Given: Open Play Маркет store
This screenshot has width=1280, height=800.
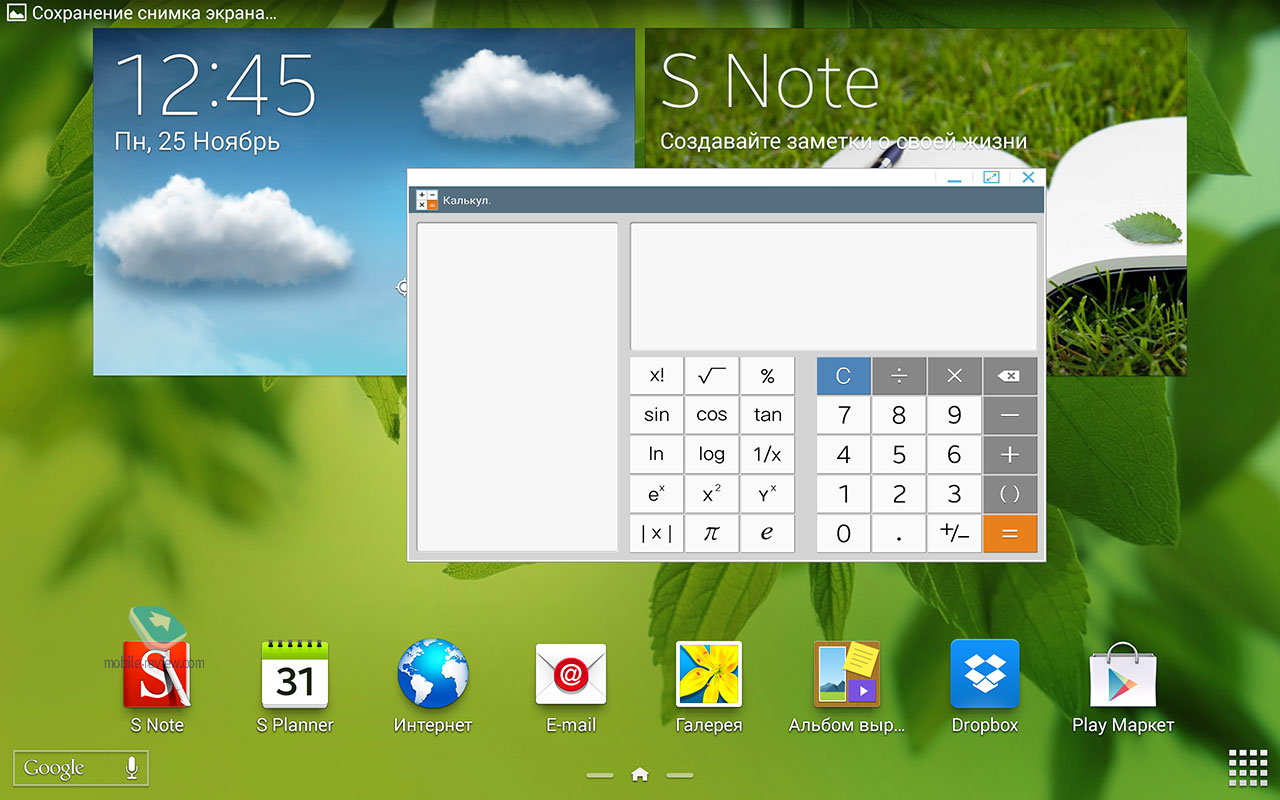Looking at the screenshot, I should click(x=1123, y=674).
